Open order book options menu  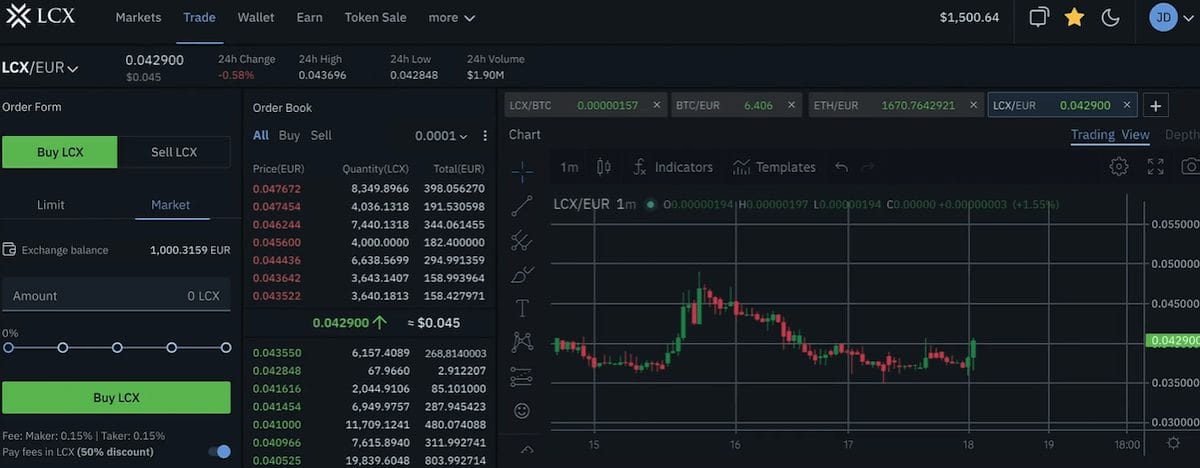(x=485, y=136)
